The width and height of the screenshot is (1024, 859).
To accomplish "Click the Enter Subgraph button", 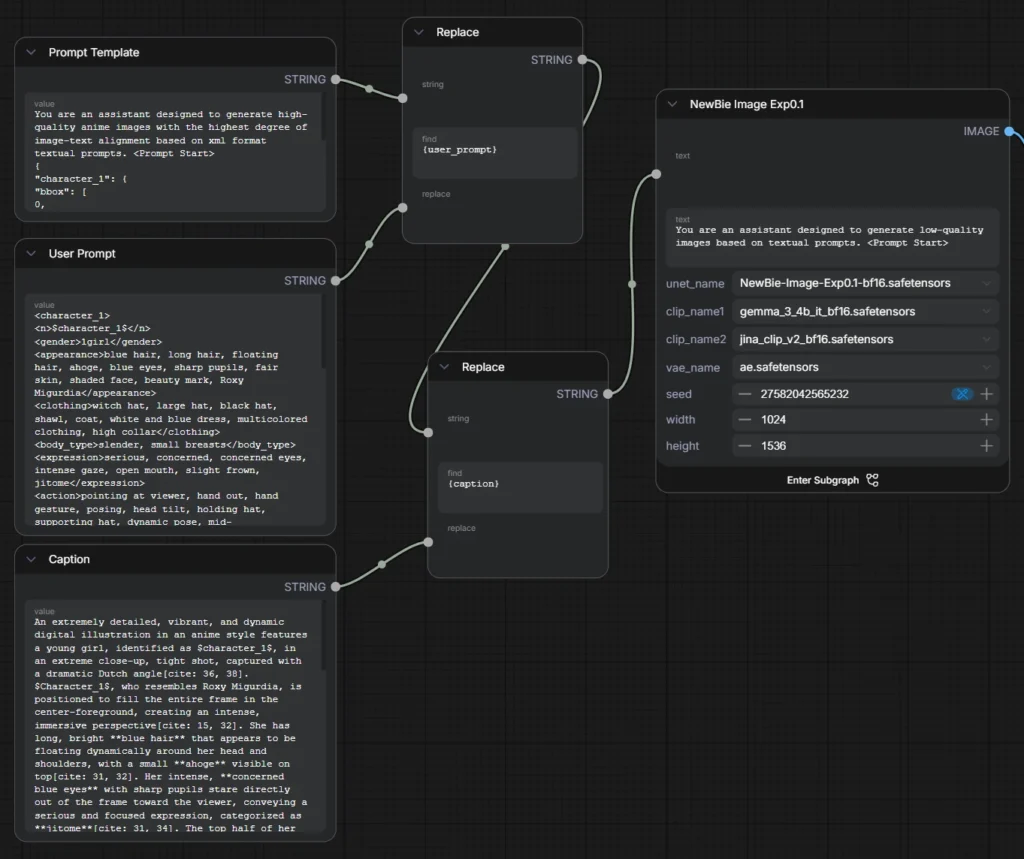I will point(832,480).
